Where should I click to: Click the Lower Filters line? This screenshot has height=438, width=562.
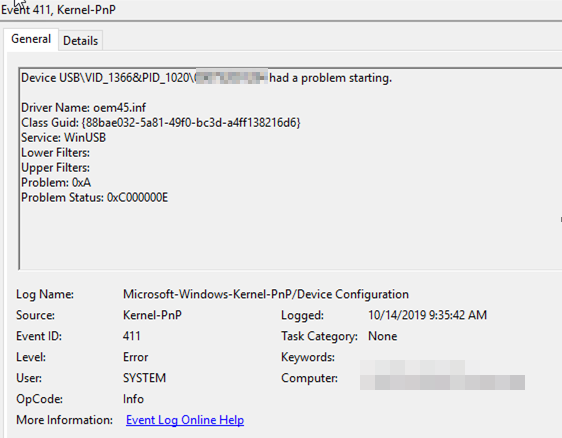pos(56,153)
